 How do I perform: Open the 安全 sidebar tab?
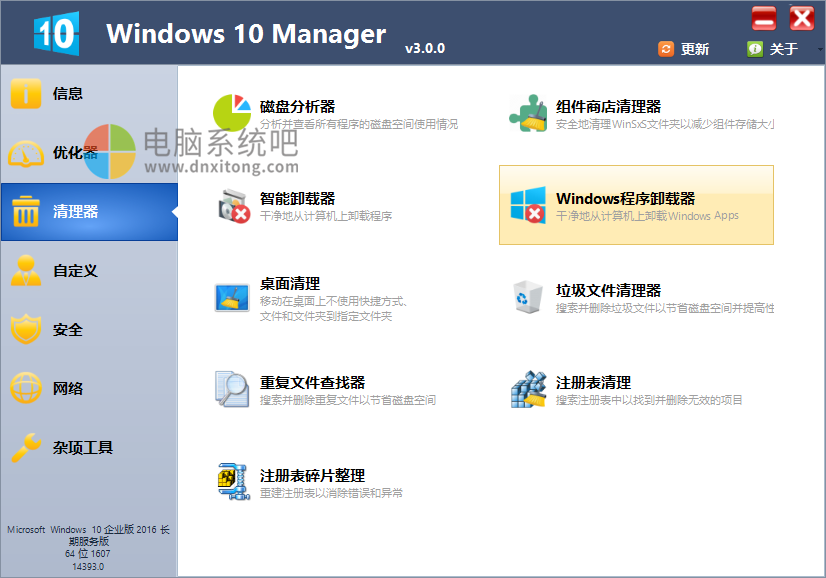[89, 330]
